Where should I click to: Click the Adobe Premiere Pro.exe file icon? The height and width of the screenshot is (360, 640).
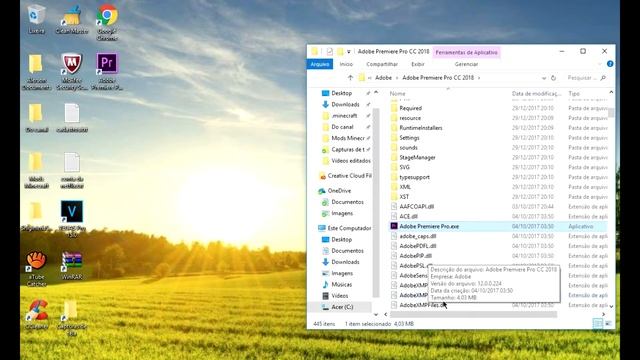[x=394, y=226]
